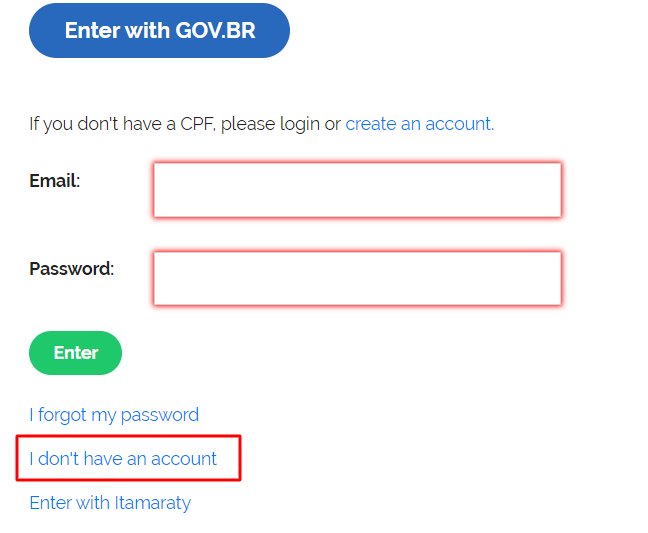
Task: Click the Email: field label
Action: pos(55,181)
